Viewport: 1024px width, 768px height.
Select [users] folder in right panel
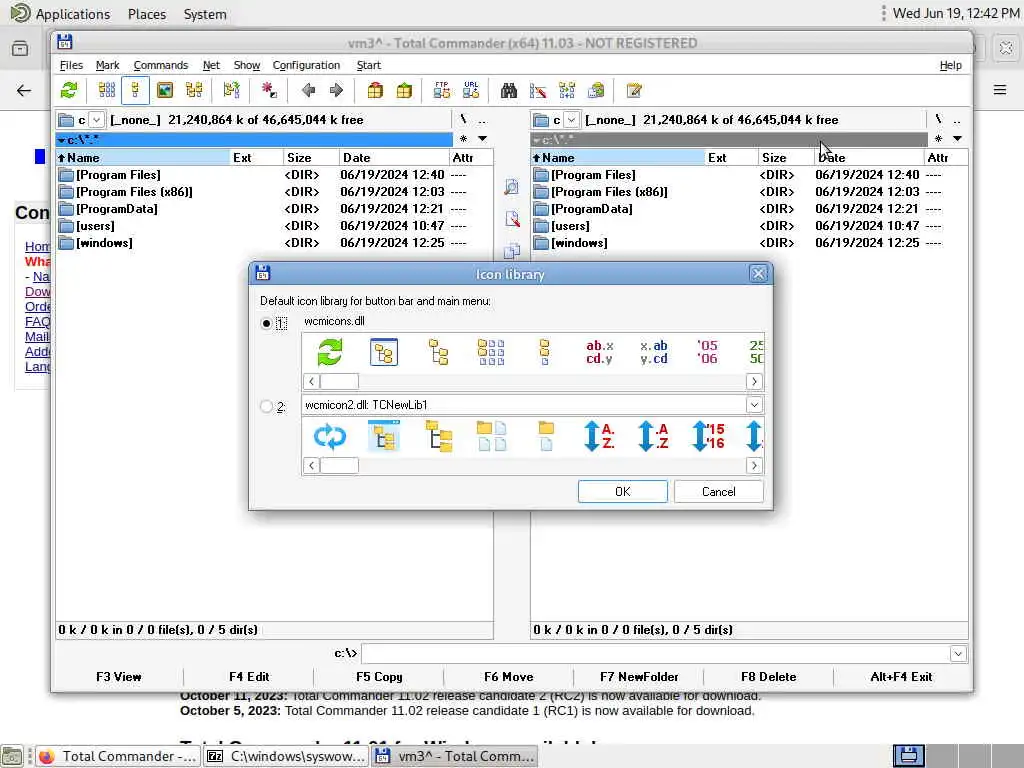click(570, 226)
